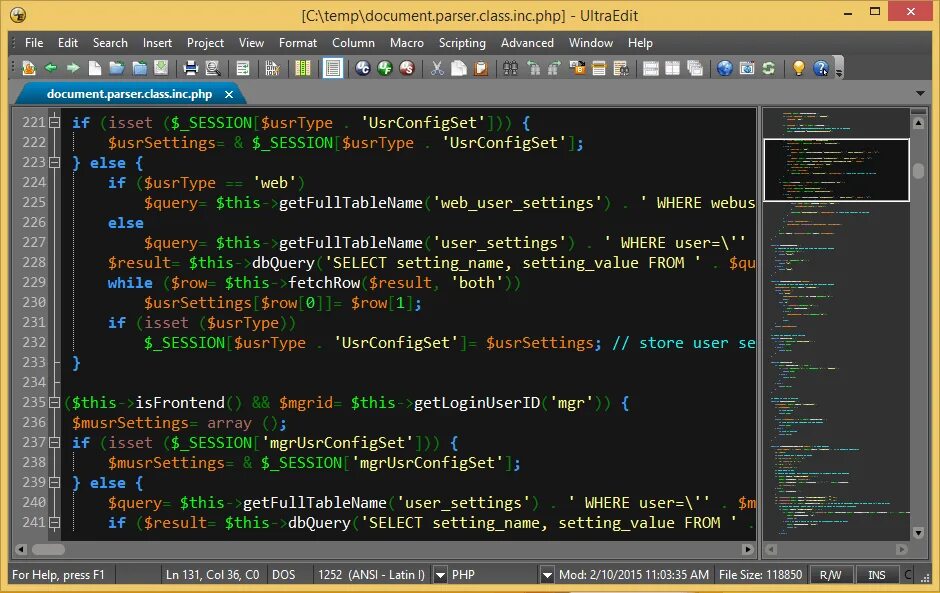Click line number 230 in the gutter
The width and height of the screenshot is (940, 593).
point(34,302)
